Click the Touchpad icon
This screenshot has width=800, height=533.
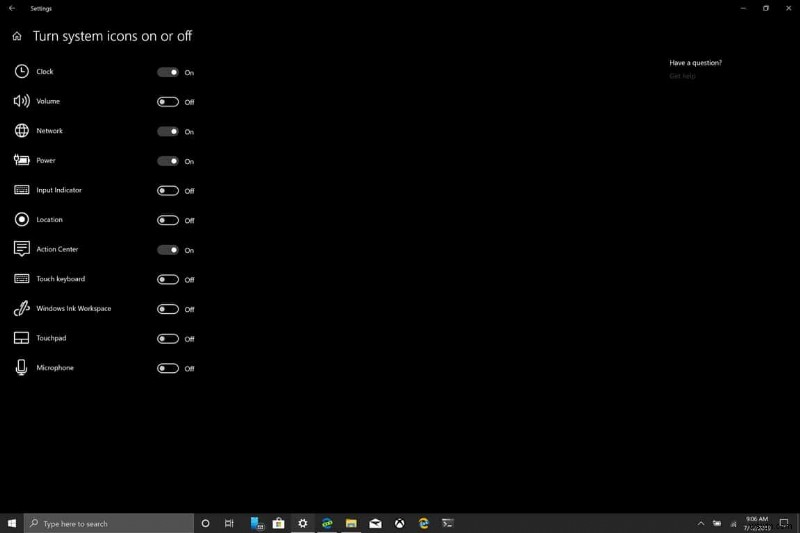[21, 338]
